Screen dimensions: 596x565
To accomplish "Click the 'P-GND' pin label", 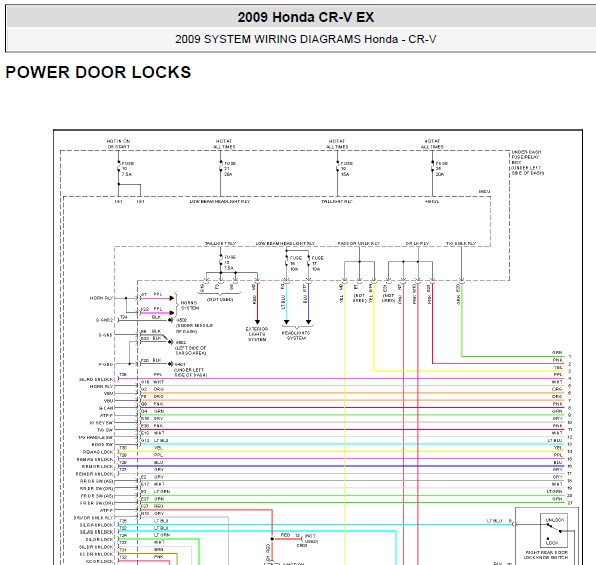I will point(106,364).
